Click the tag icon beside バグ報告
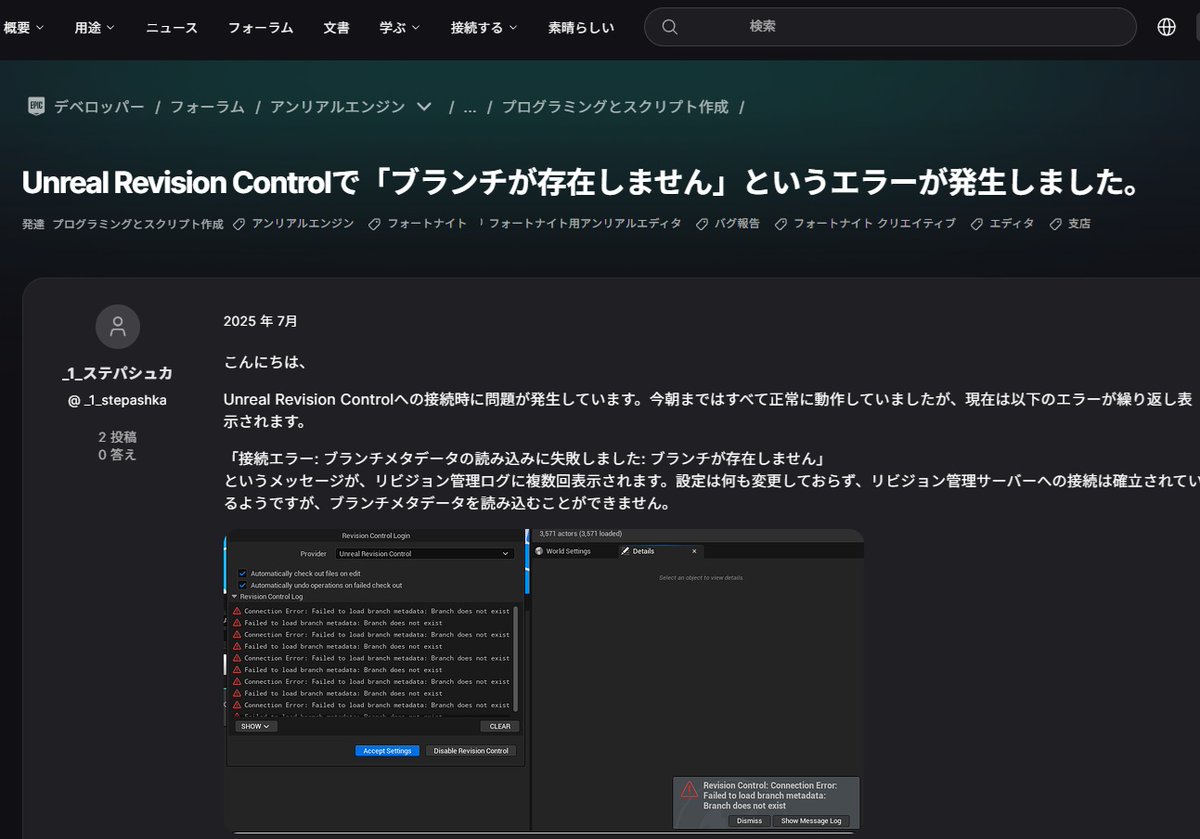The image size is (1200, 839). click(702, 224)
